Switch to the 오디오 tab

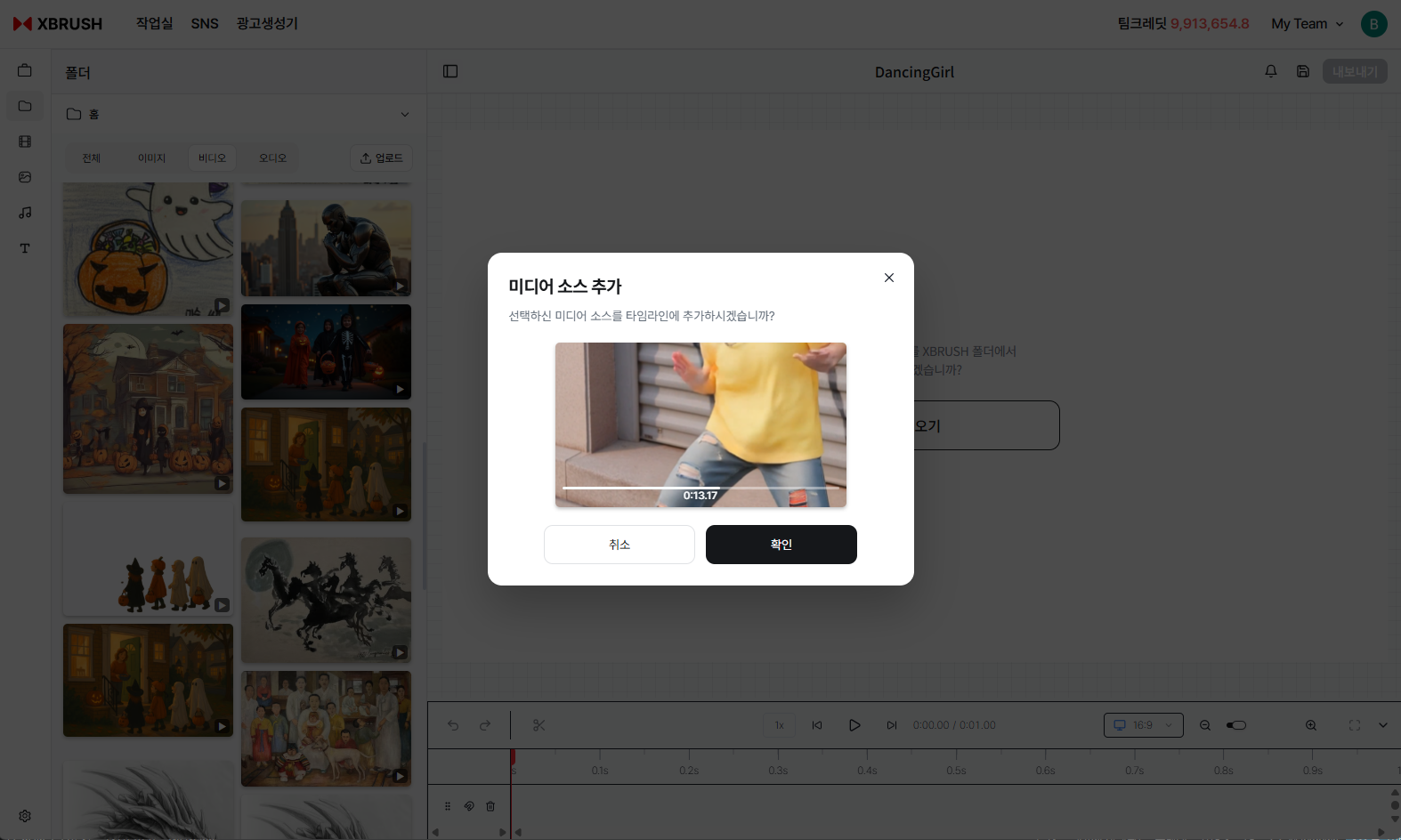point(272,158)
